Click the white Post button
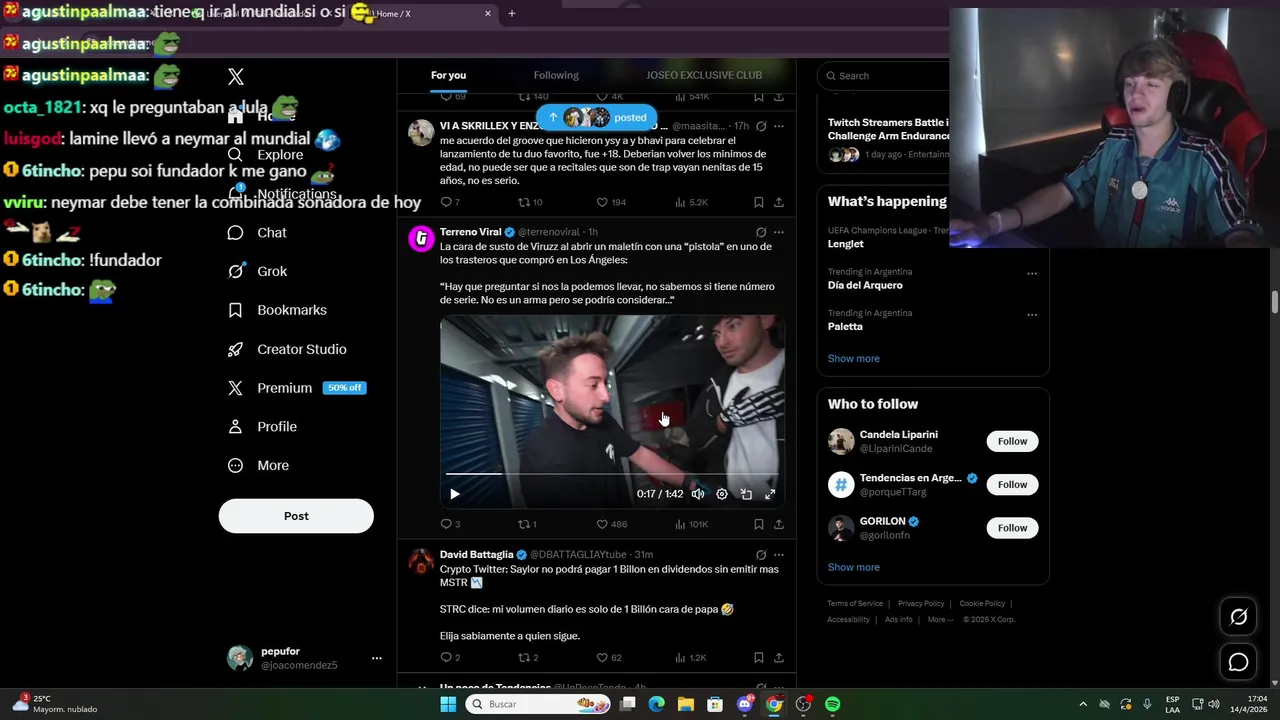Image resolution: width=1280 pixels, height=720 pixels. (296, 516)
